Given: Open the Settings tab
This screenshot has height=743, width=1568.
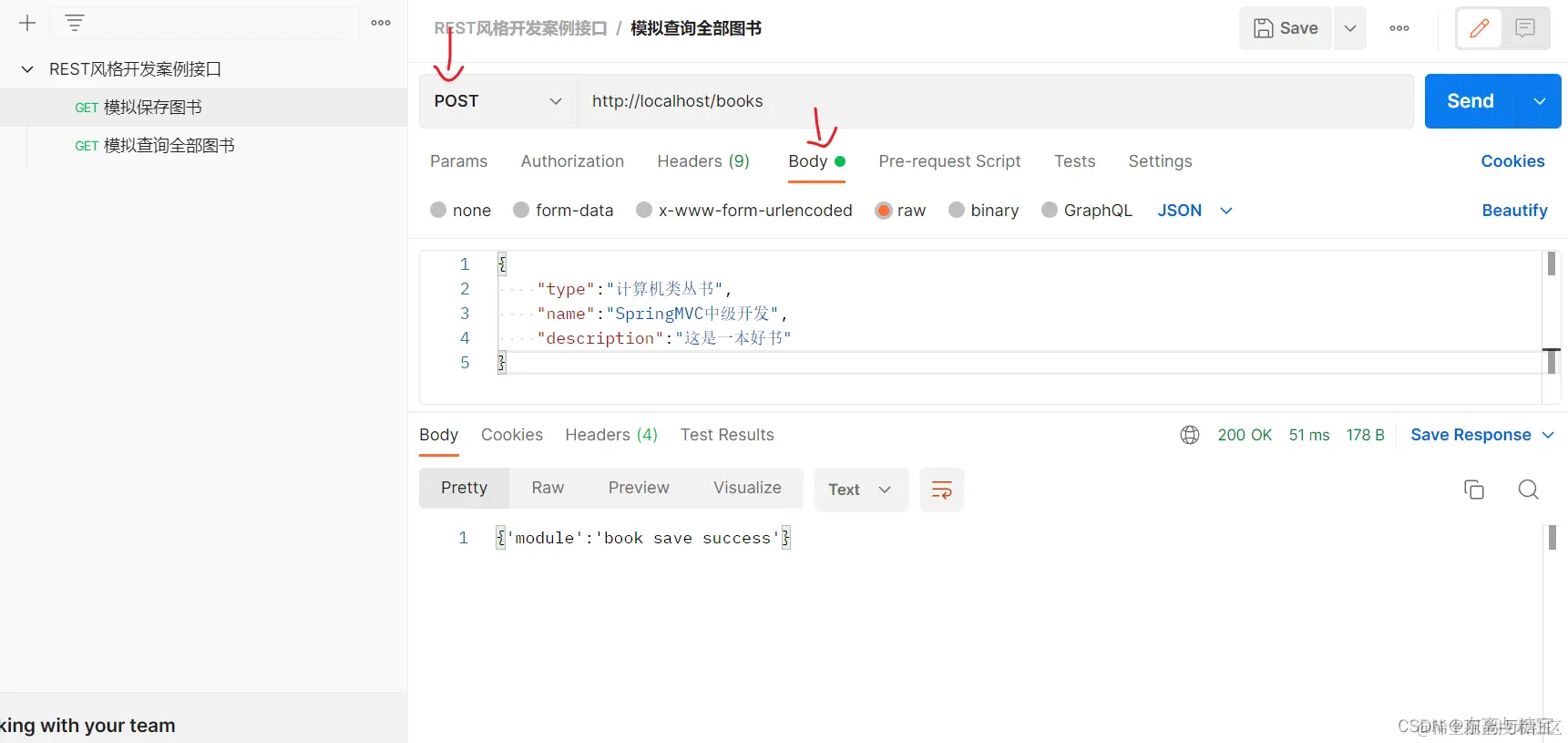Looking at the screenshot, I should (x=1160, y=161).
